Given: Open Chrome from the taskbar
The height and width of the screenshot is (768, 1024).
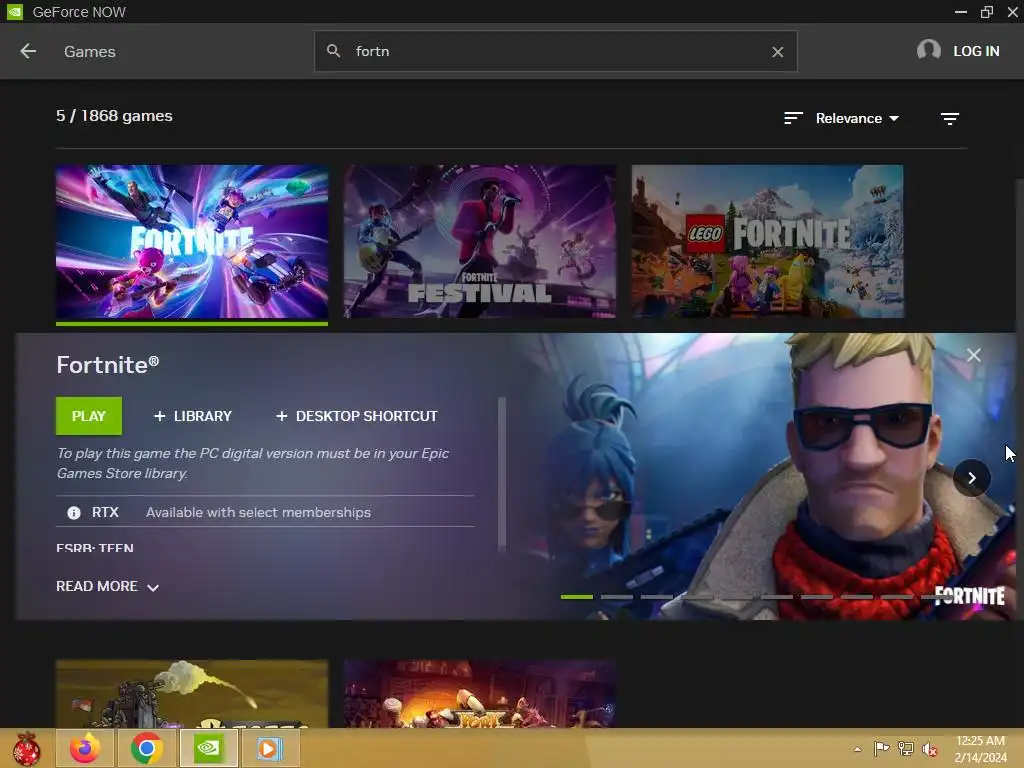Looking at the screenshot, I should pos(146,748).
